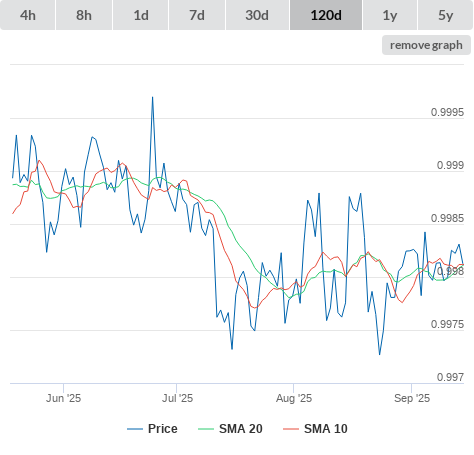Viewport: 474px width, 455px height.
Task: Click the Sep '25 axis label
Action: 412,398
